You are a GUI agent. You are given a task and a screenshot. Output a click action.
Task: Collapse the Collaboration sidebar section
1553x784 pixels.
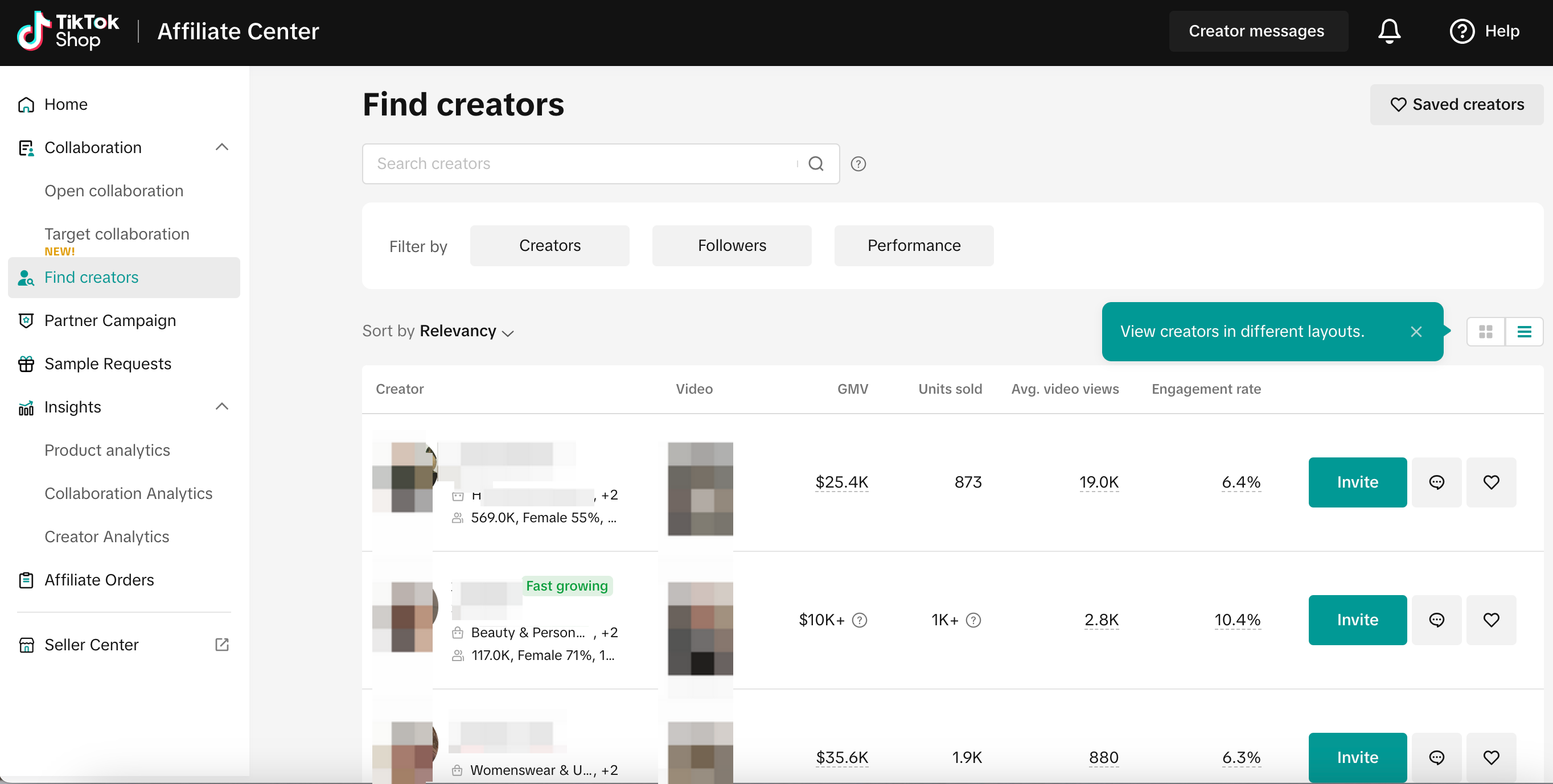click(222, 147)
